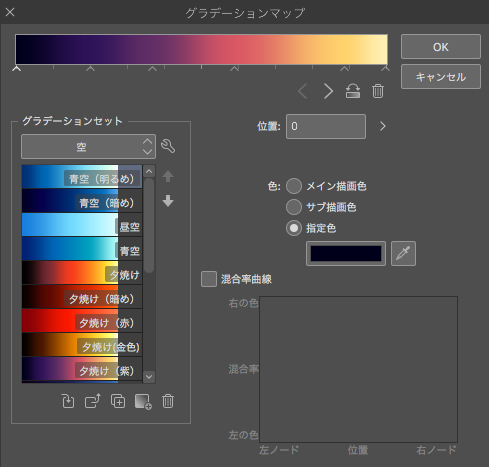Click the OK button
Image resolution: width=489 pixels, height=467 pixels.
pyautogui.click(x=441, y=47)
